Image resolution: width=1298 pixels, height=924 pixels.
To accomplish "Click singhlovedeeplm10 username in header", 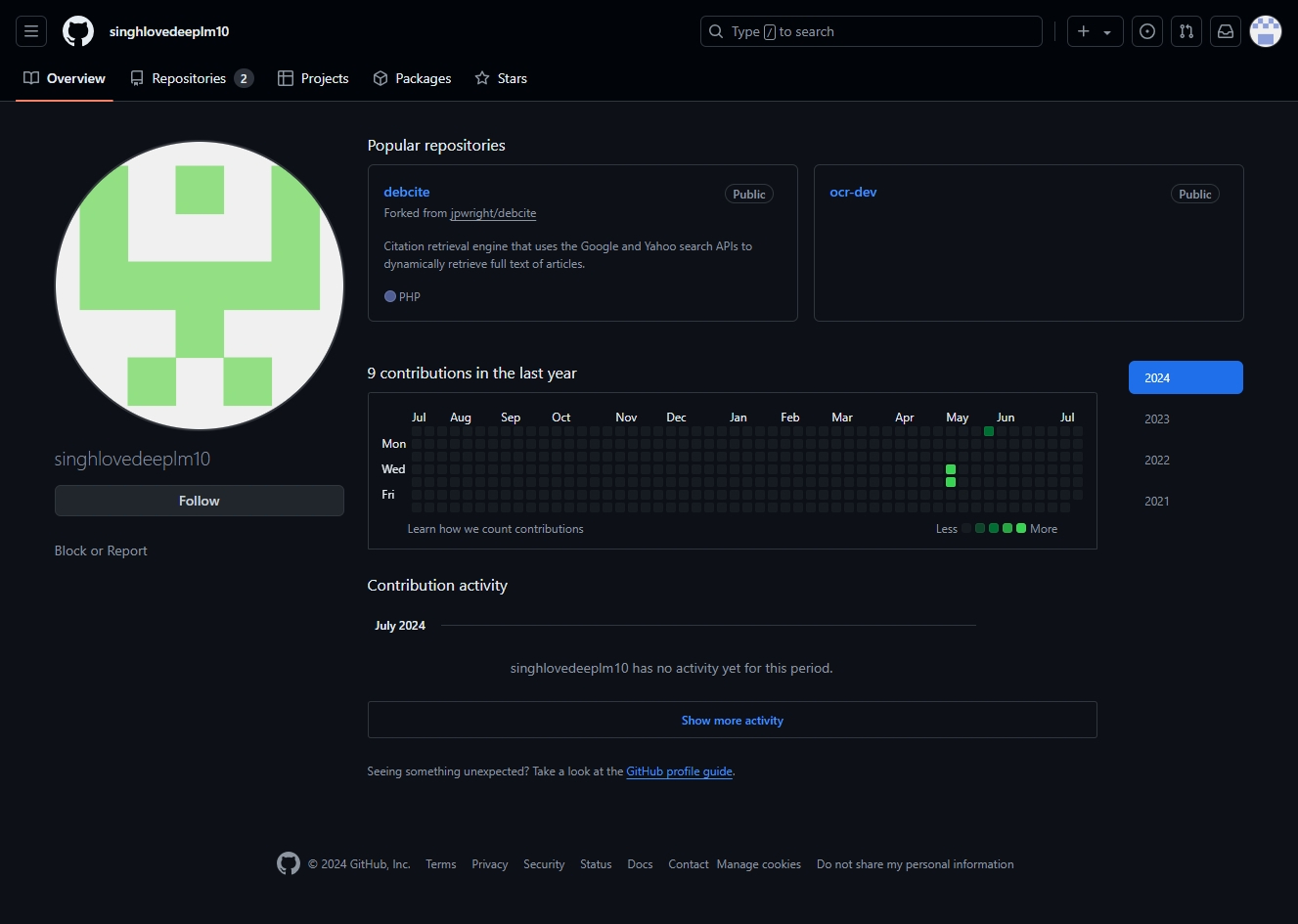I will 169,31.
